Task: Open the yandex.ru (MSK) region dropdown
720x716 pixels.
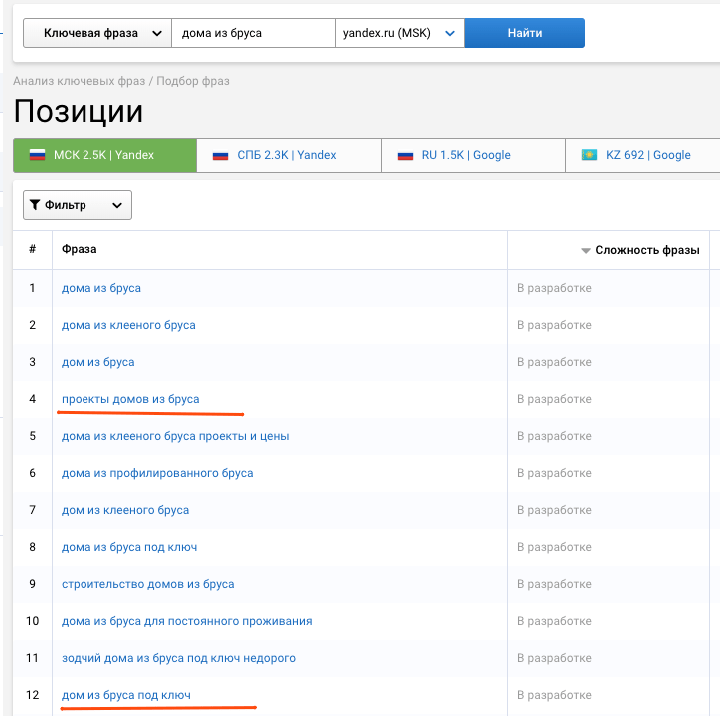Action: [x=399, y=33]
